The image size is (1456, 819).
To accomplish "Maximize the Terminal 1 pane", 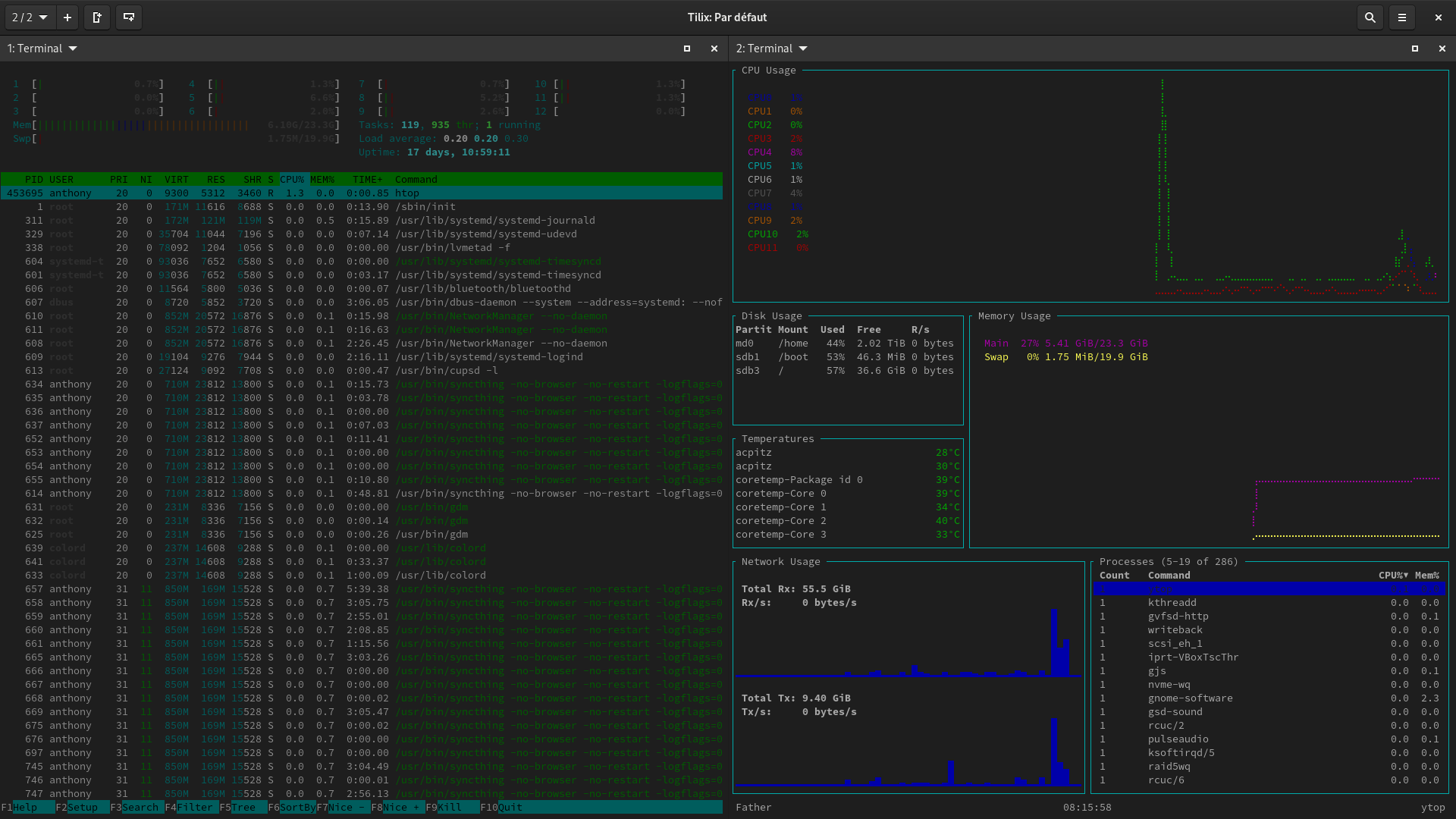I will coord(686,48).
